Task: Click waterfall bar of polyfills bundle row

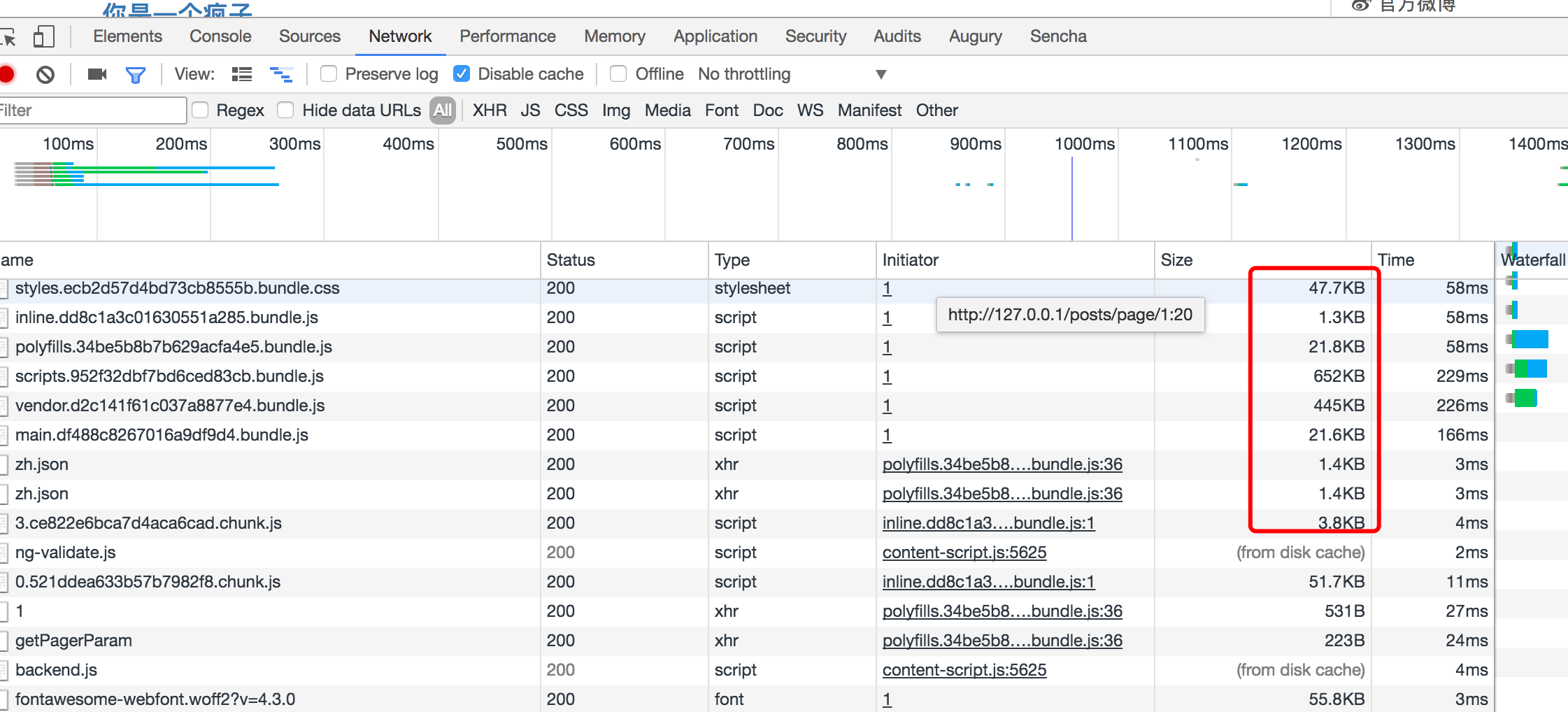Action: [1528, 340]
